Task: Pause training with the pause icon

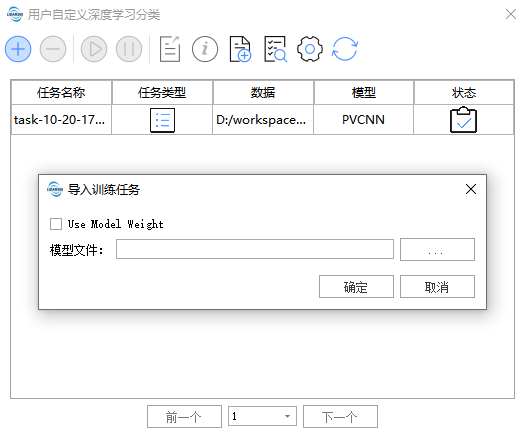Action: click(x=129, y=49)
